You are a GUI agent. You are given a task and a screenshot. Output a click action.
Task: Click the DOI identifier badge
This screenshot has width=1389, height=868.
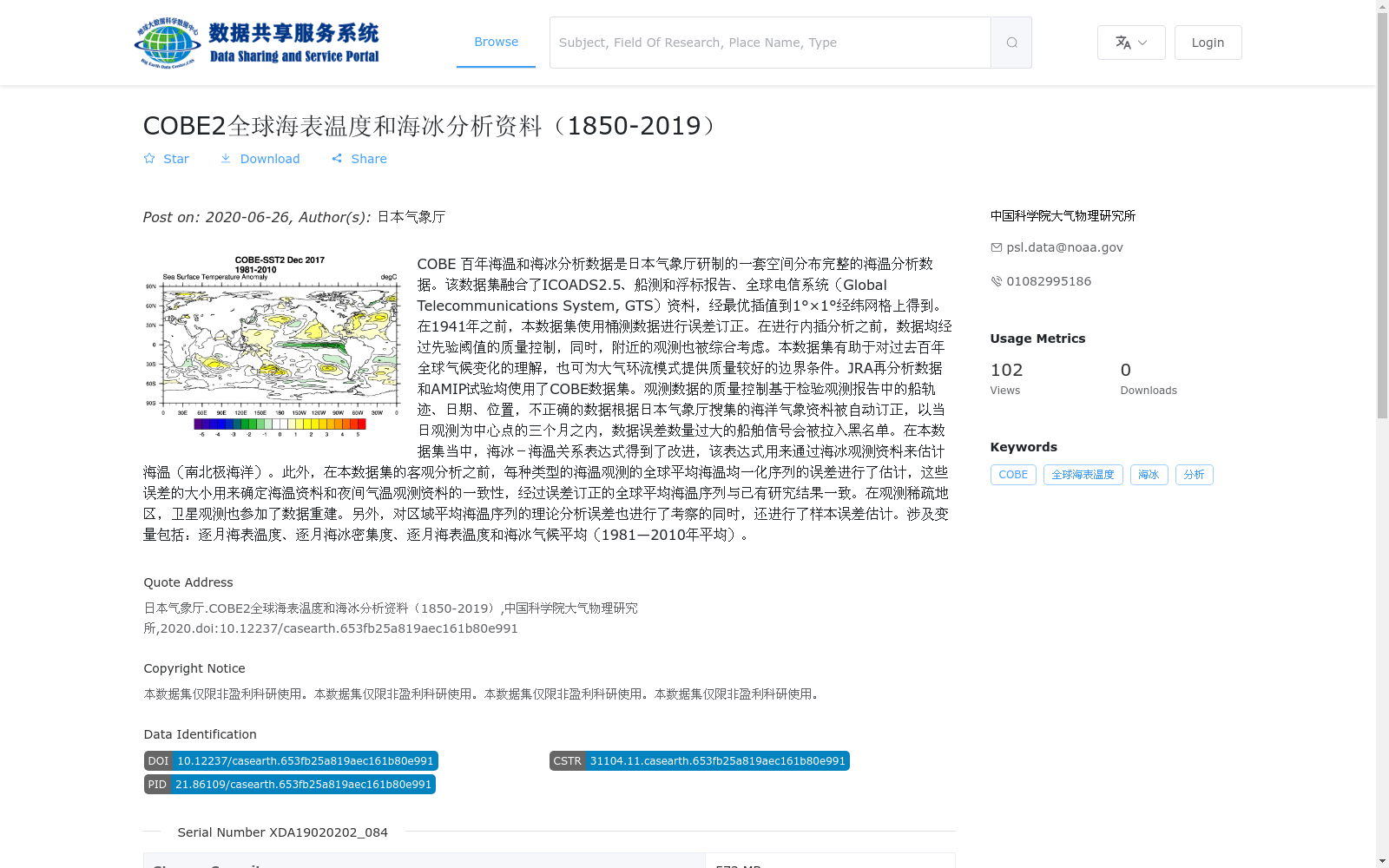coord(291,761)
